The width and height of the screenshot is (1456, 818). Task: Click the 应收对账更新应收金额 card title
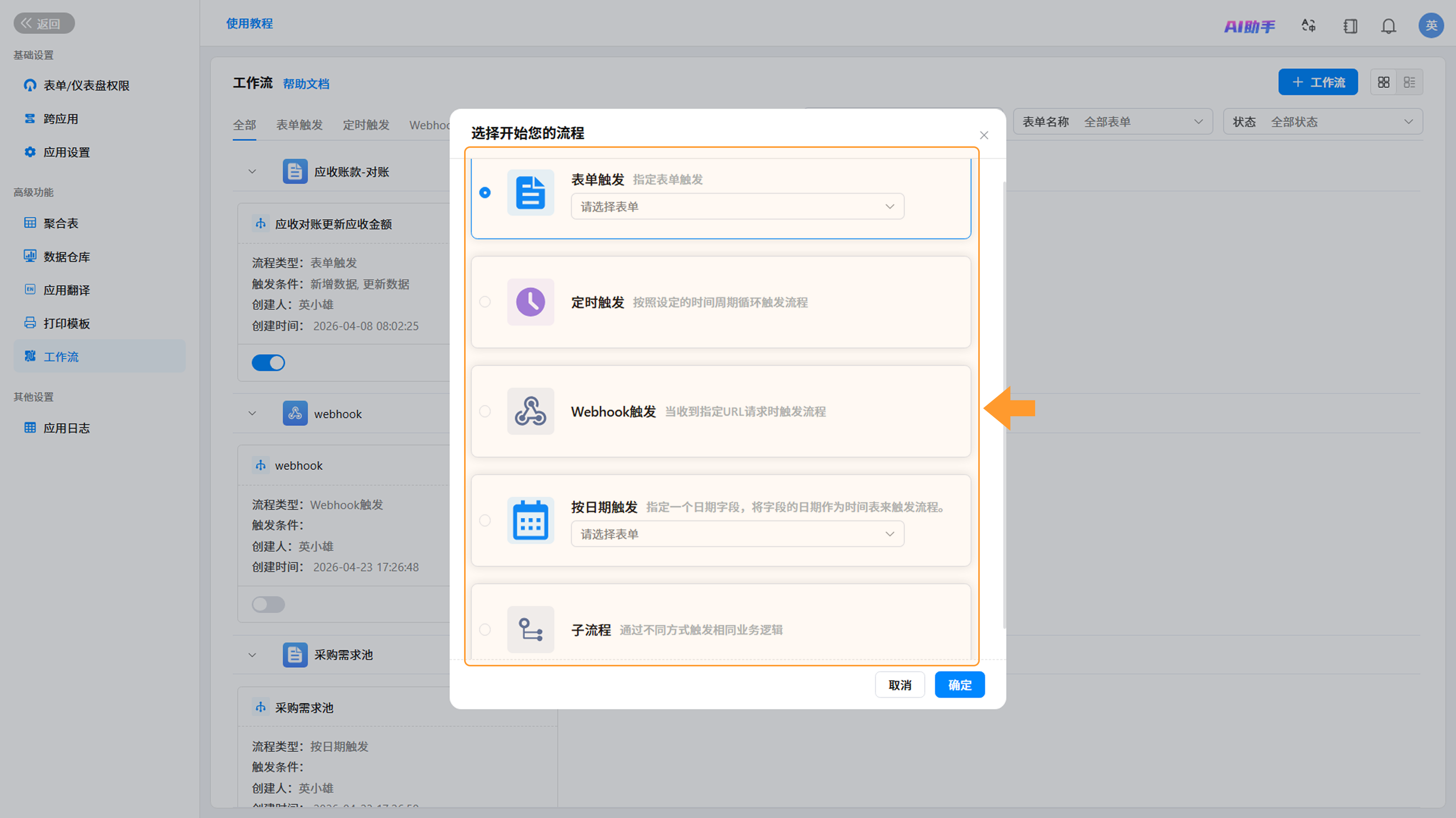tap(334, 224)
